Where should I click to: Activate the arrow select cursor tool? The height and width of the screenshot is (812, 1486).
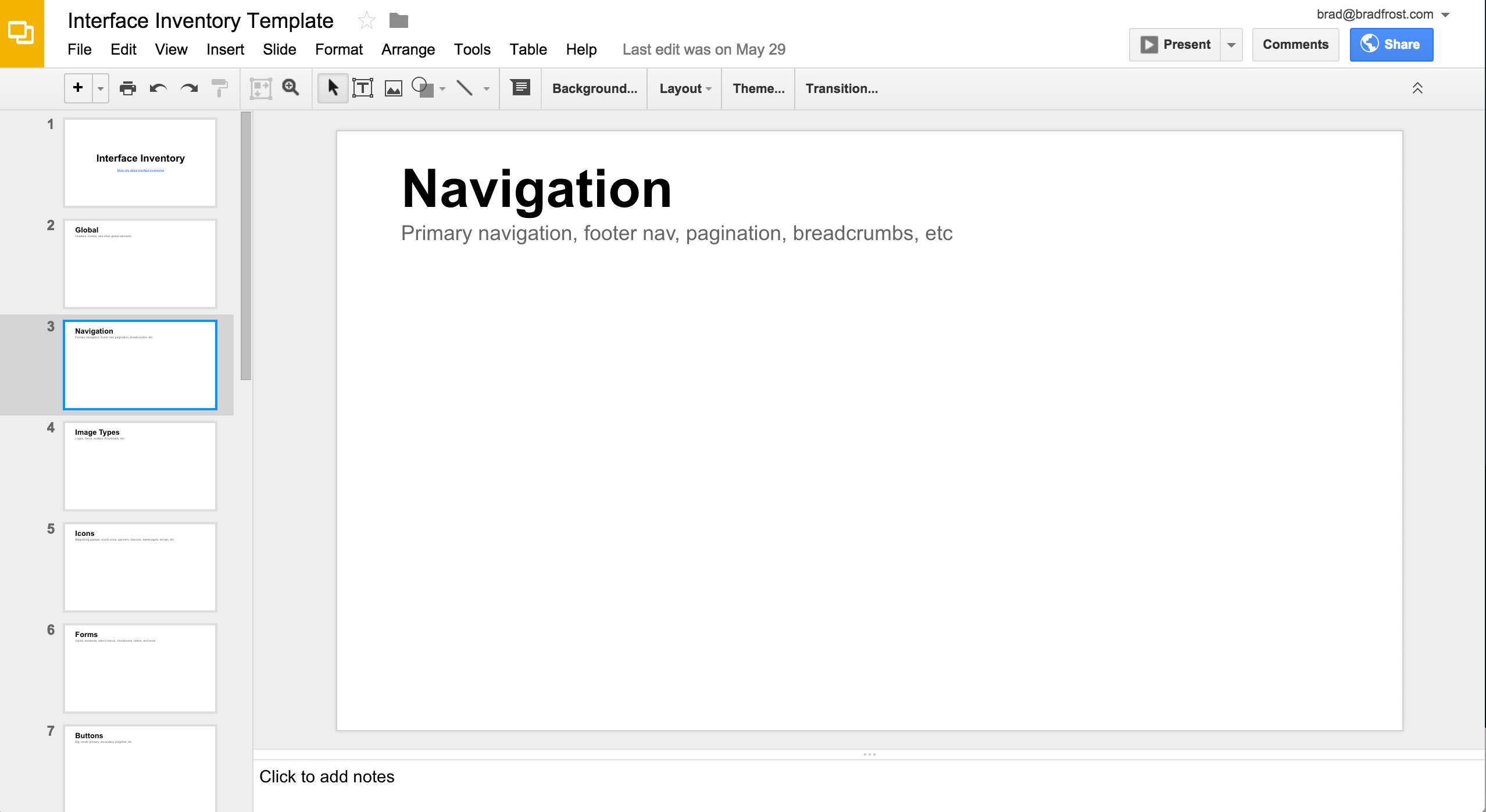pyautogui.click(x=333, y=88)
